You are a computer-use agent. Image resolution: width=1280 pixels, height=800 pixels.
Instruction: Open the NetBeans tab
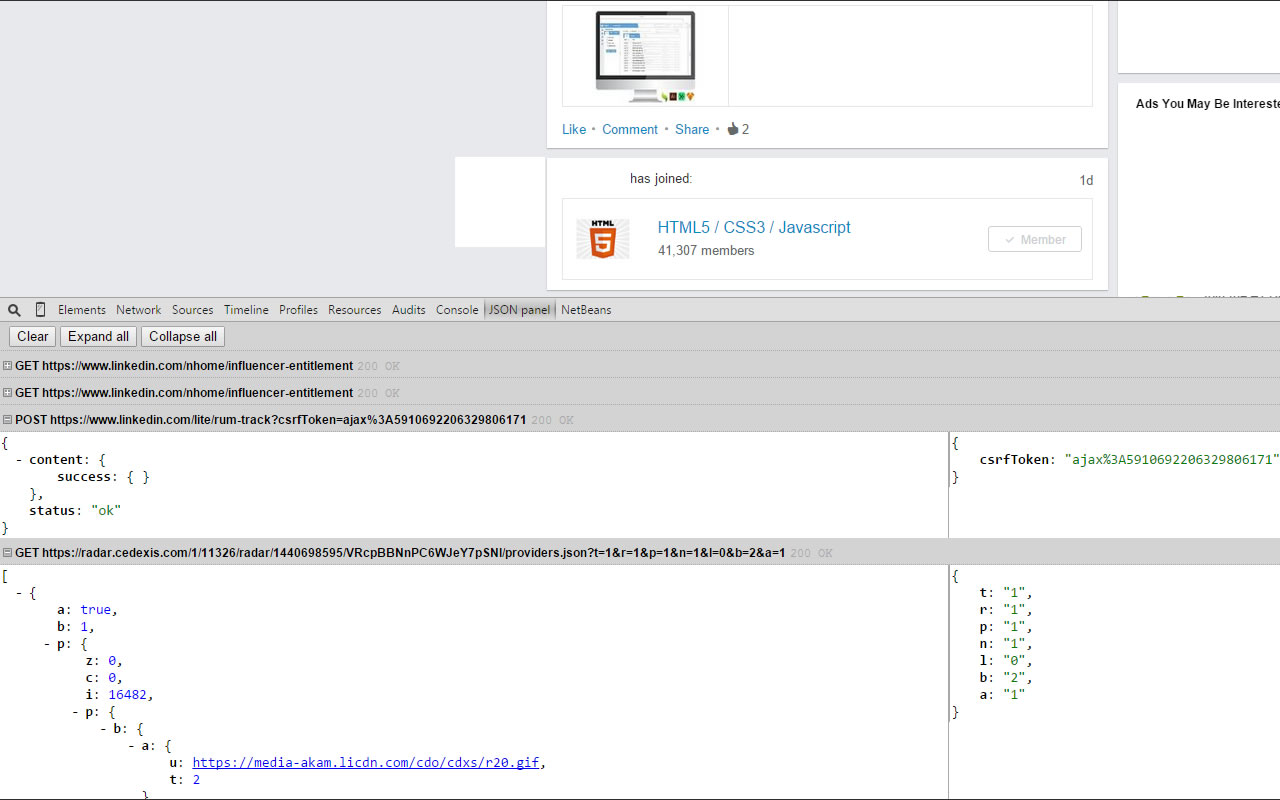[586, 310]
